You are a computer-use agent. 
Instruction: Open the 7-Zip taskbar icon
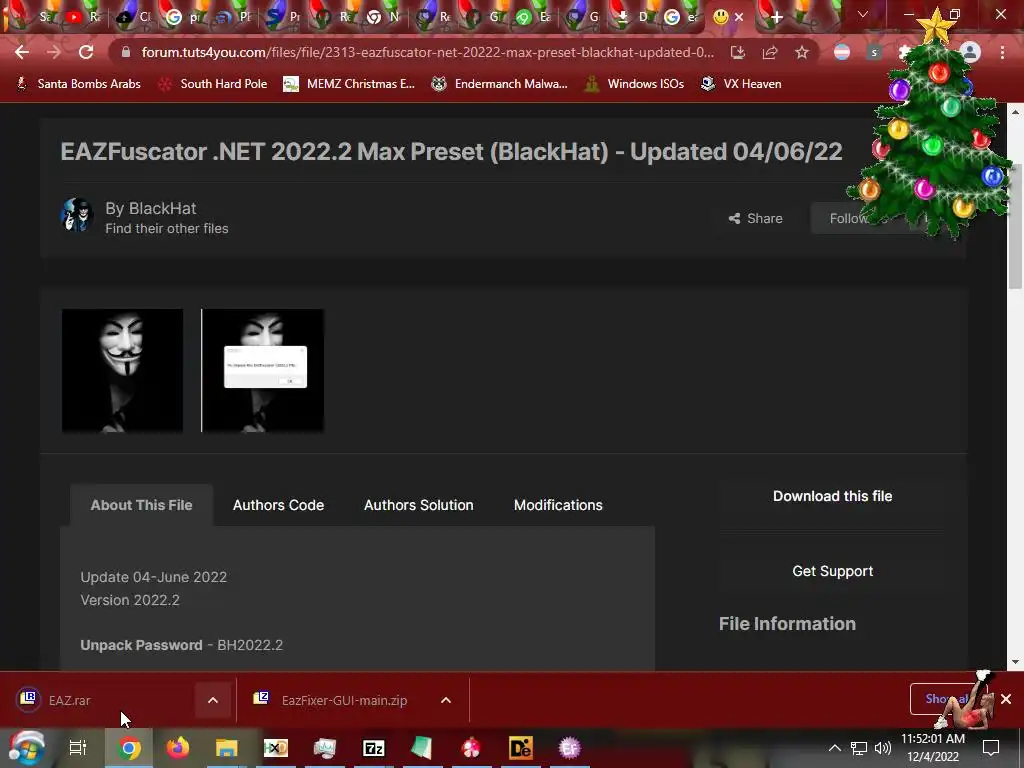(374, 748)
